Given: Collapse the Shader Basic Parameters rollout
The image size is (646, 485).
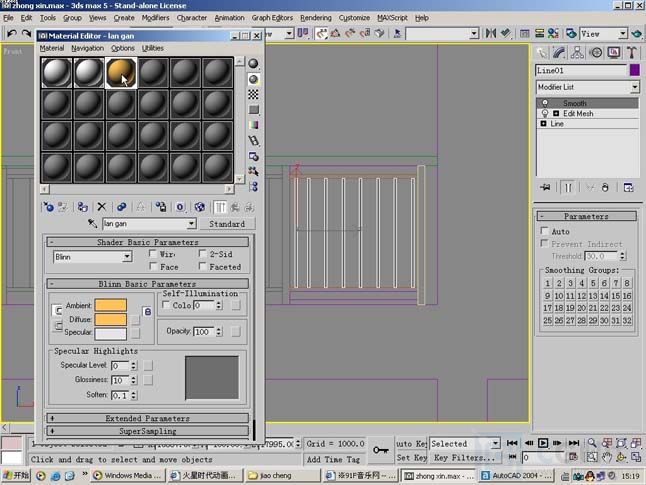Looking at the screenshot, I should coord(147,242).
